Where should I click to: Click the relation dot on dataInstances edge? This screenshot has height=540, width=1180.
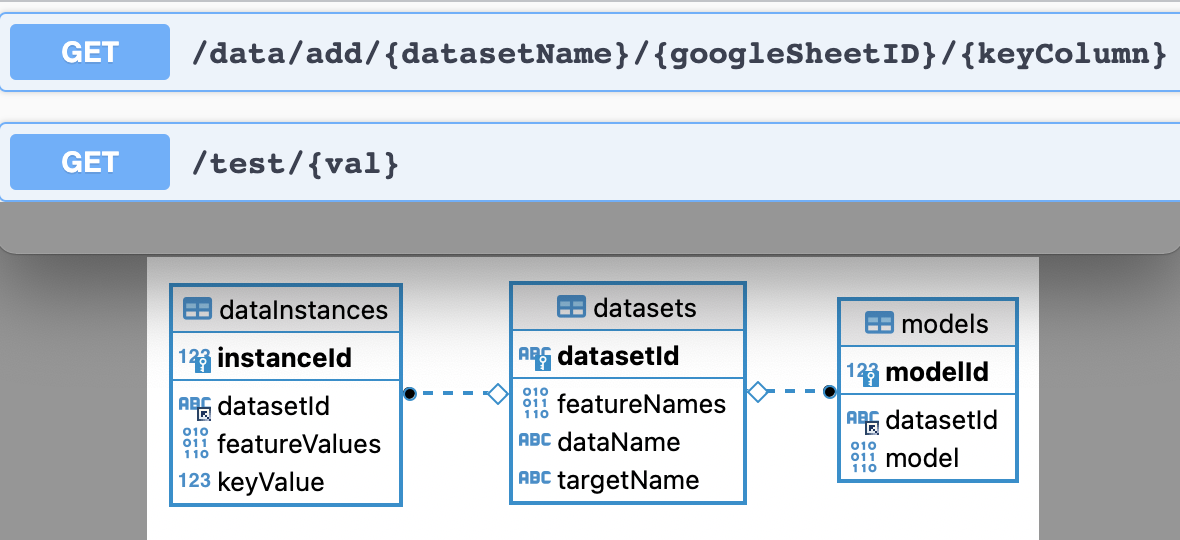click(409, 393)
